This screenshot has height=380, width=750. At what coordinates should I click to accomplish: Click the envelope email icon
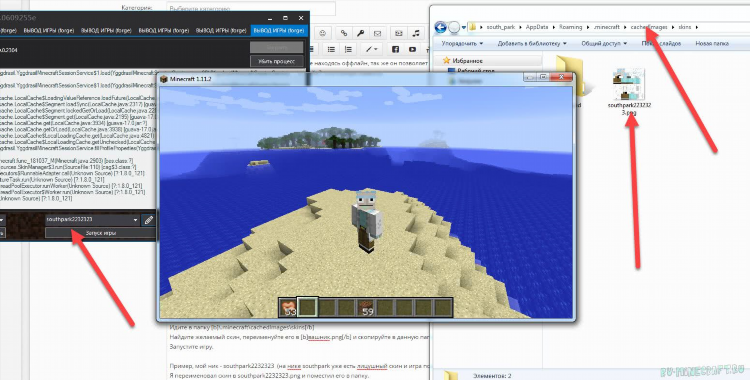point(378,33)
